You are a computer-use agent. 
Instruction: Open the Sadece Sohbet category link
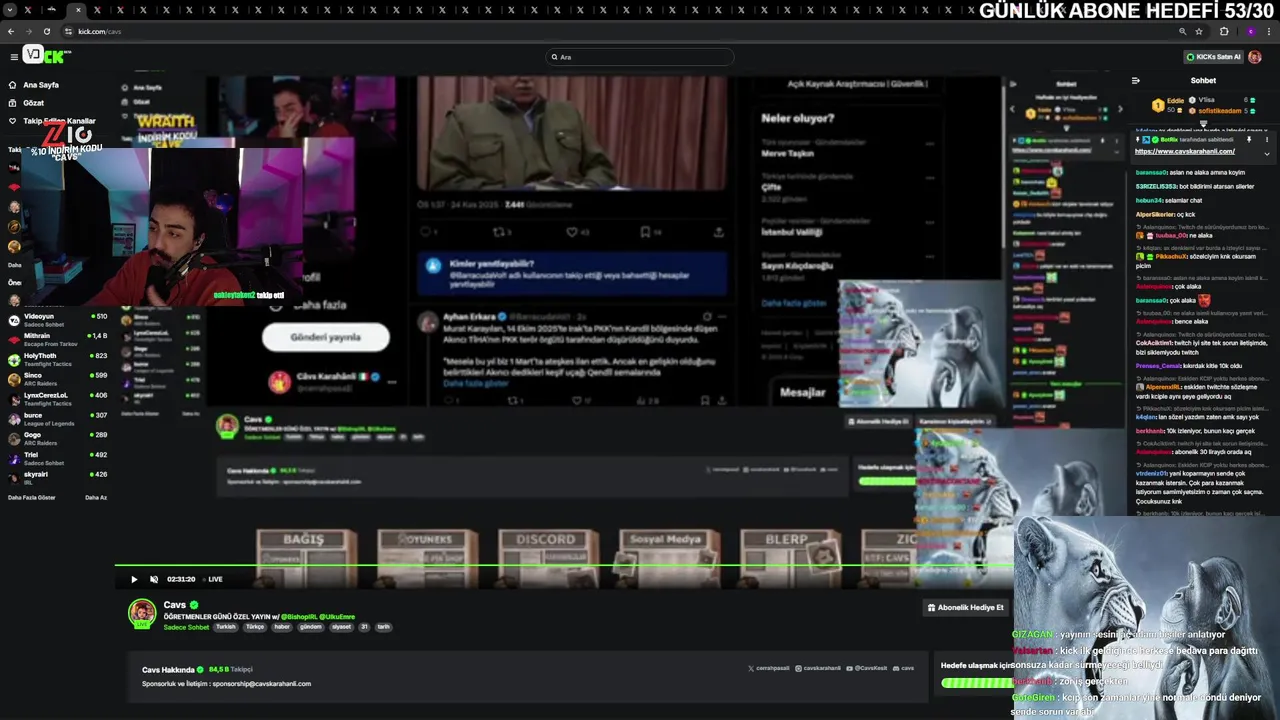point(186,627)
